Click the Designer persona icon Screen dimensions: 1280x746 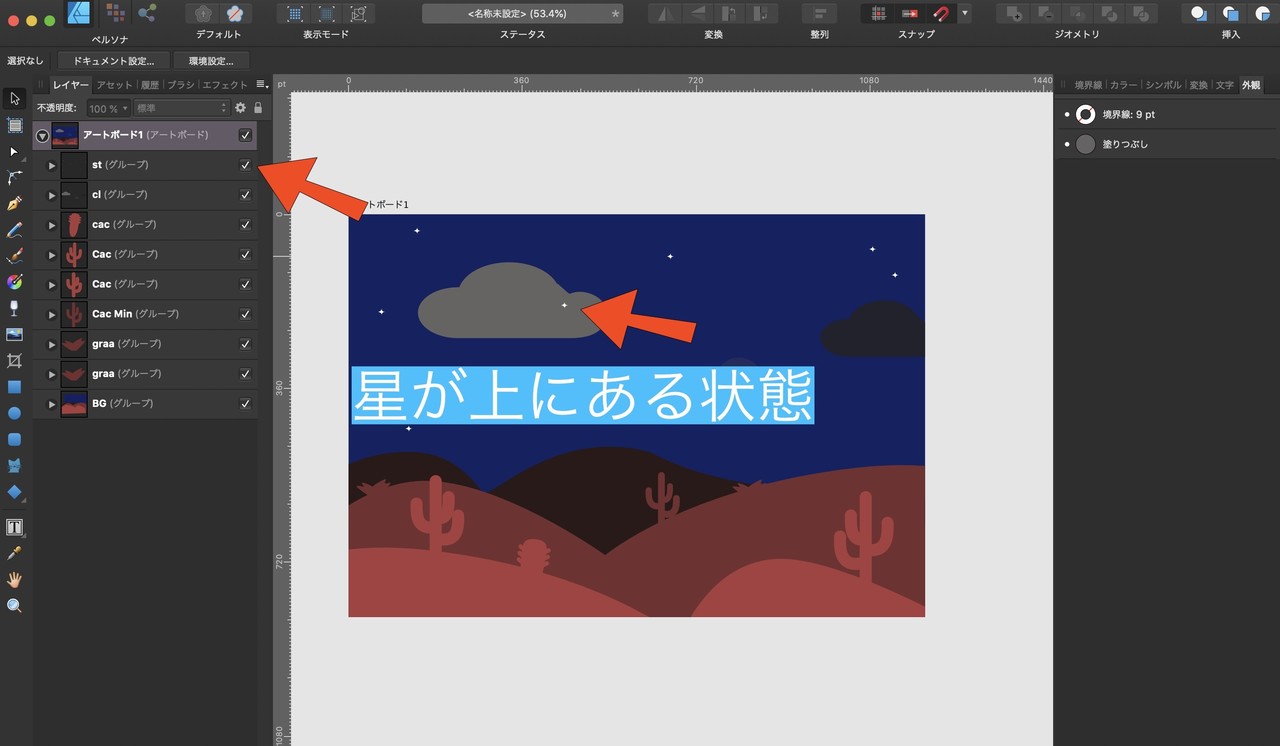click(81, 13)
